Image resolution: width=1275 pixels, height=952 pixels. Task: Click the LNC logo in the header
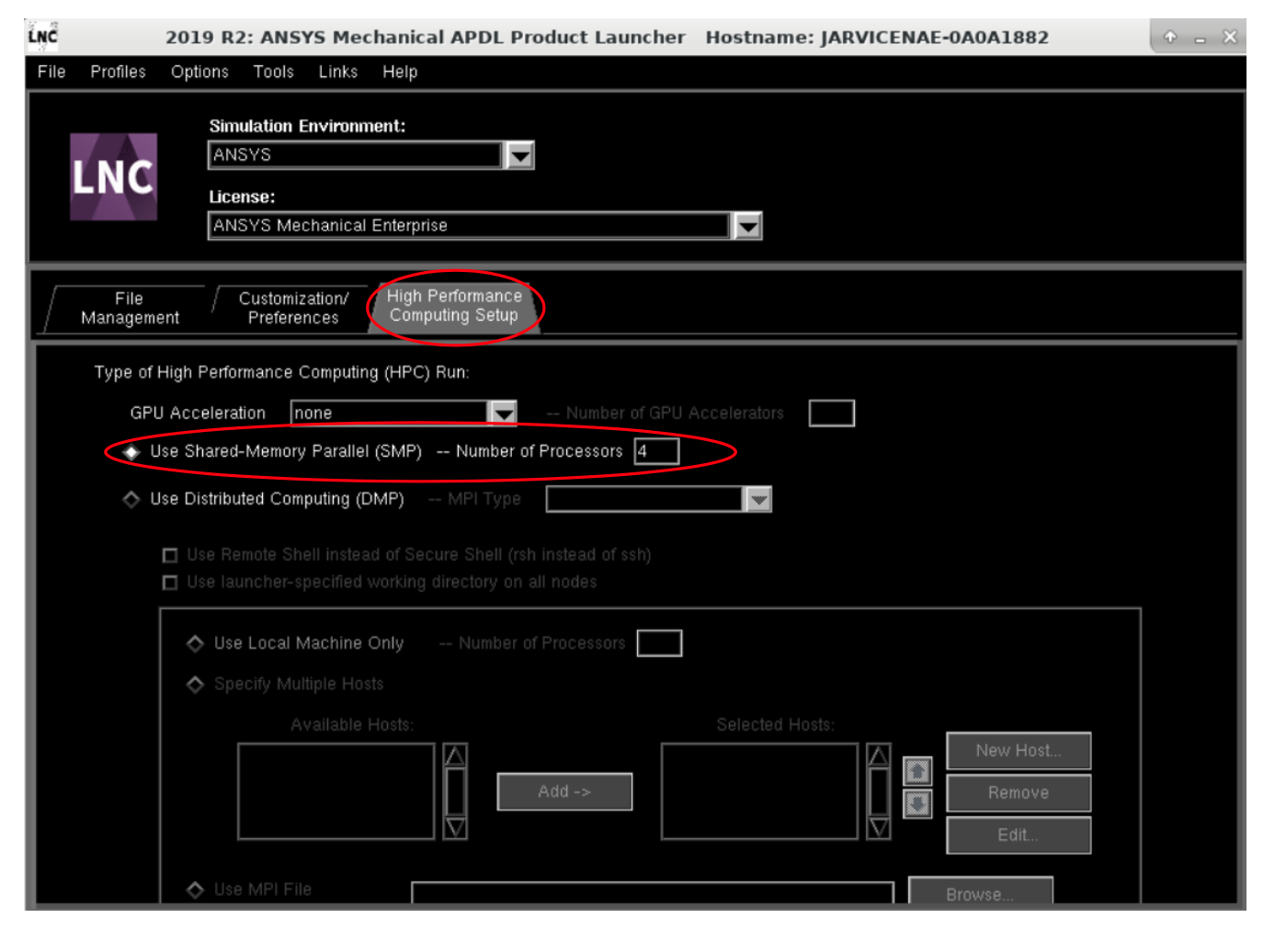pos(114,176)
